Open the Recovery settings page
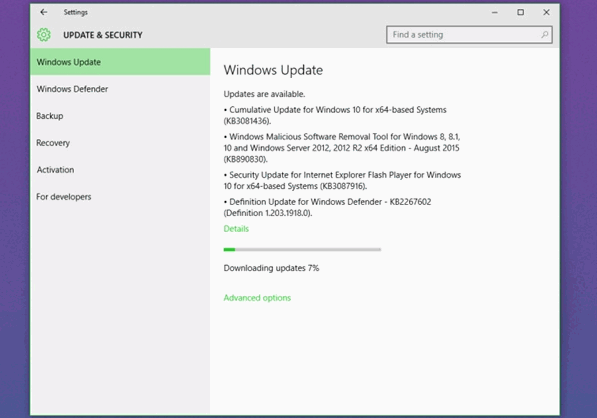Viewport: 597px width, 418px height. point(120,143)
